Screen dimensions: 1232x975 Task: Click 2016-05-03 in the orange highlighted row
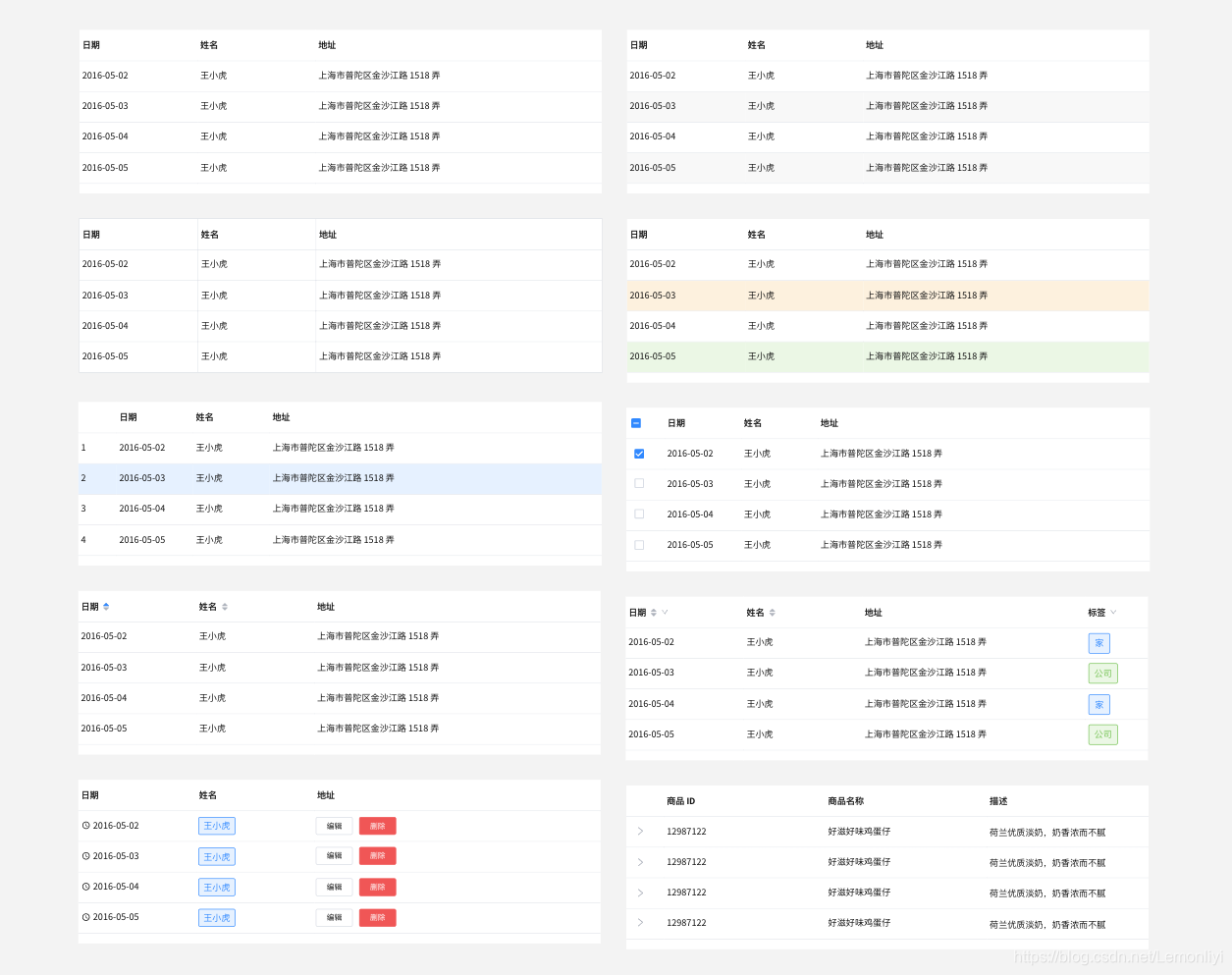[653, 296]
